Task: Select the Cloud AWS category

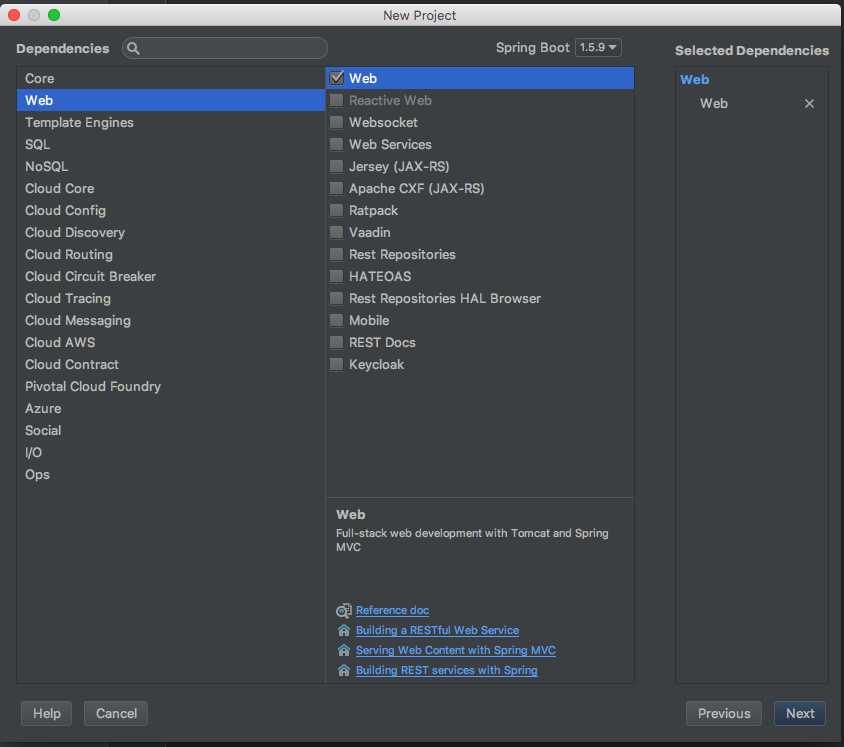Action: pyautogui.click(x=171, y=343)
